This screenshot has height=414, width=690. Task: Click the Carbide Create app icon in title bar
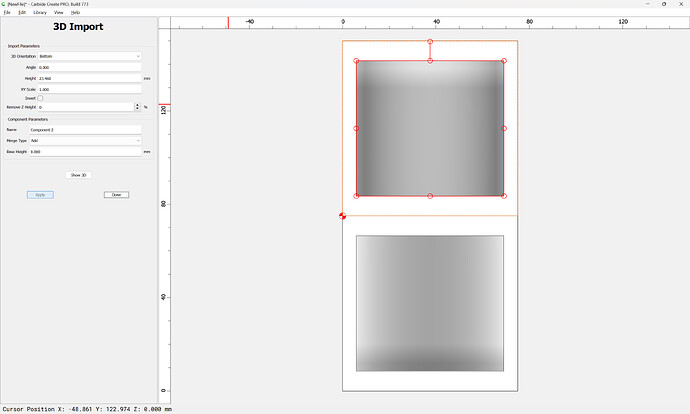(4, 4)
